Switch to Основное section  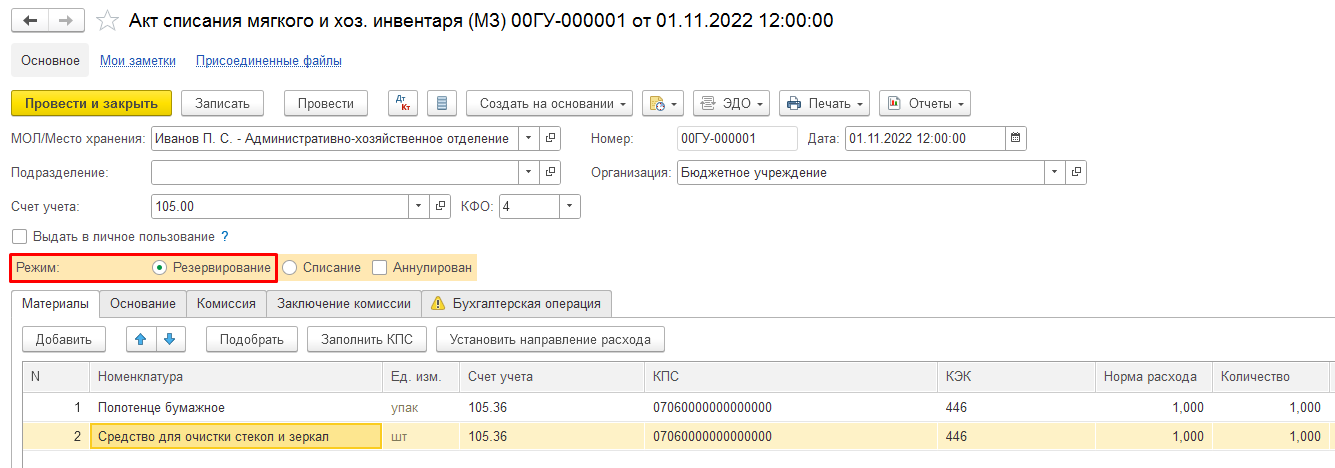pos(50,60)
